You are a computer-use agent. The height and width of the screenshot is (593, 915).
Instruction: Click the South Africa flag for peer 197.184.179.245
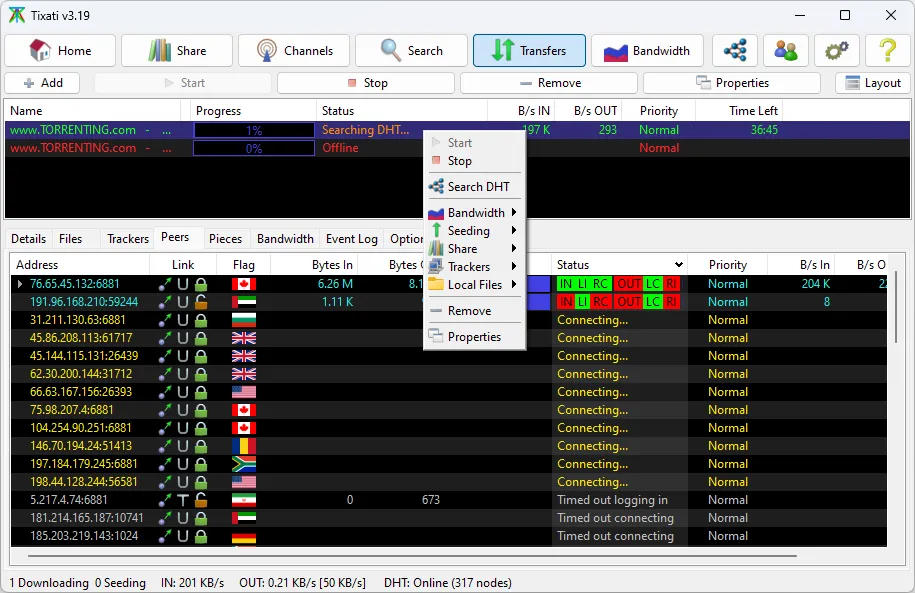pos(244,464)
